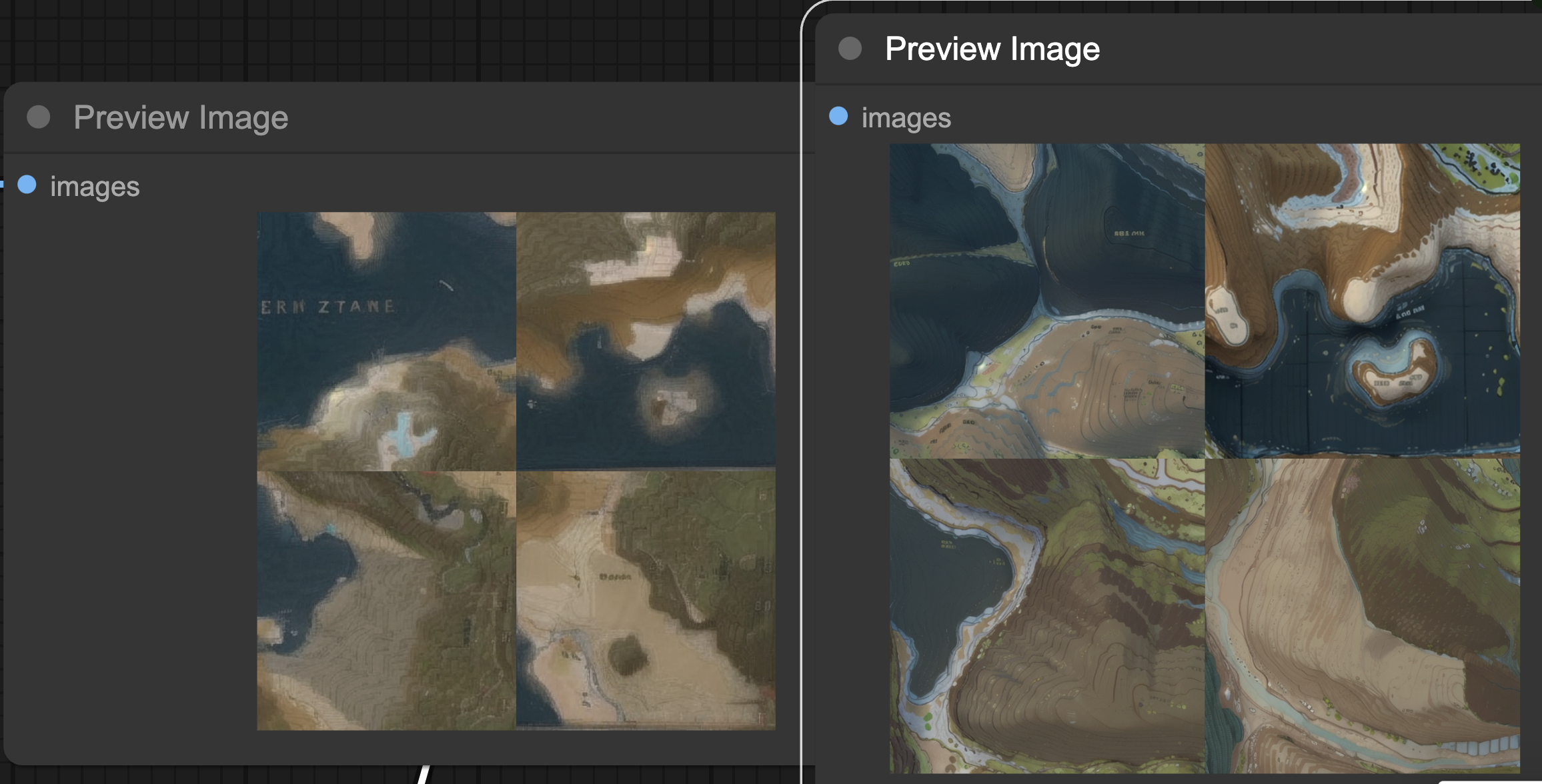Open left node bottom-right beige terrain thumbnail
Screen dimensions: 1542x784
click(x=646, y=601)
